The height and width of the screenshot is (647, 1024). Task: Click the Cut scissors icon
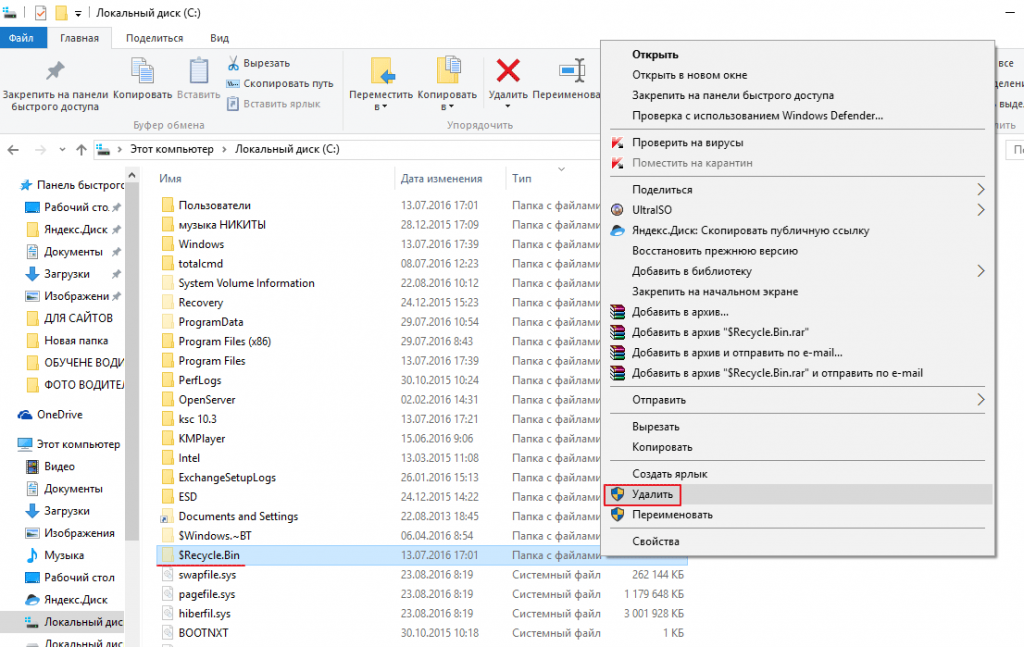click(233, 63)
